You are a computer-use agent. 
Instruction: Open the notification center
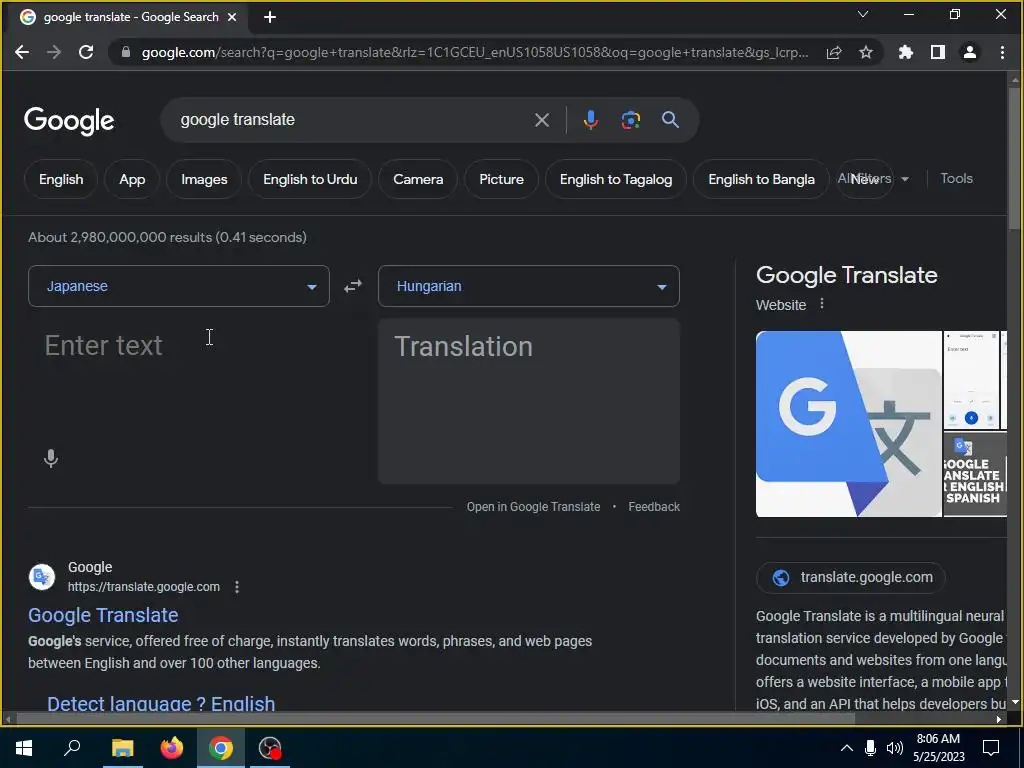click(991, 748)
